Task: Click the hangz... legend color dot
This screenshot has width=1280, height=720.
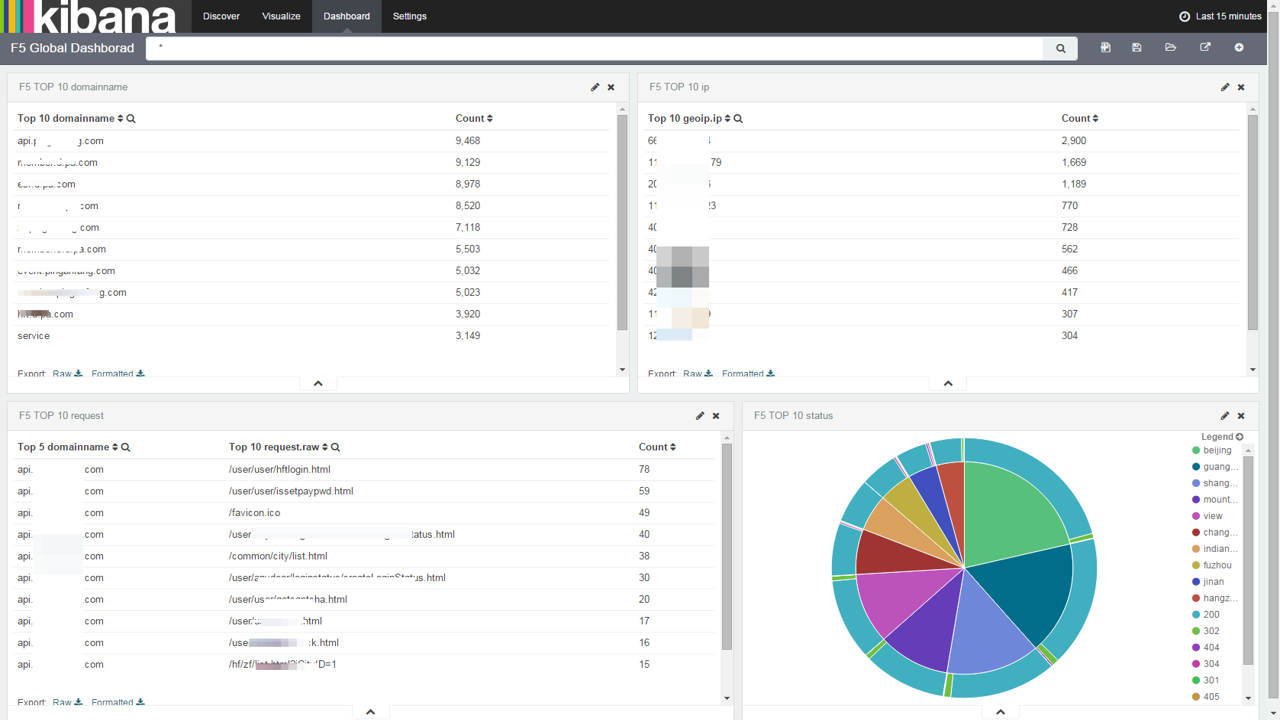Action: point(1196,598)
